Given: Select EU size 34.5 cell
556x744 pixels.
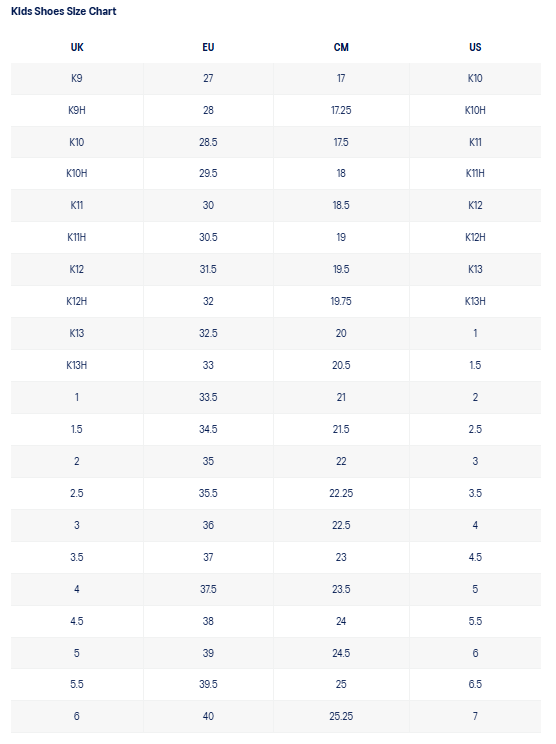Looking at the screenshot, I should [208, 429].
